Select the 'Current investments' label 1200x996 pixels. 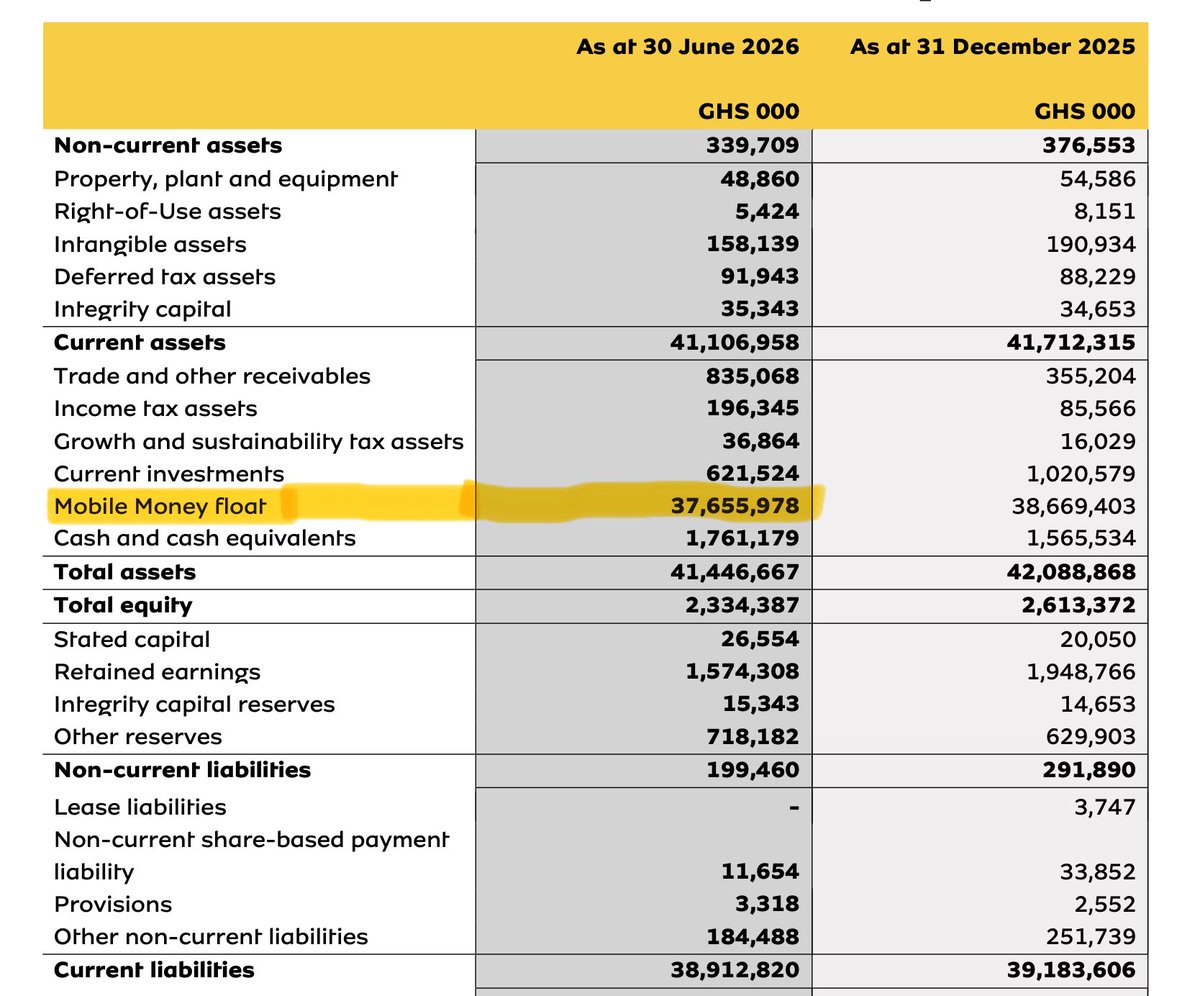coord(169,474)
